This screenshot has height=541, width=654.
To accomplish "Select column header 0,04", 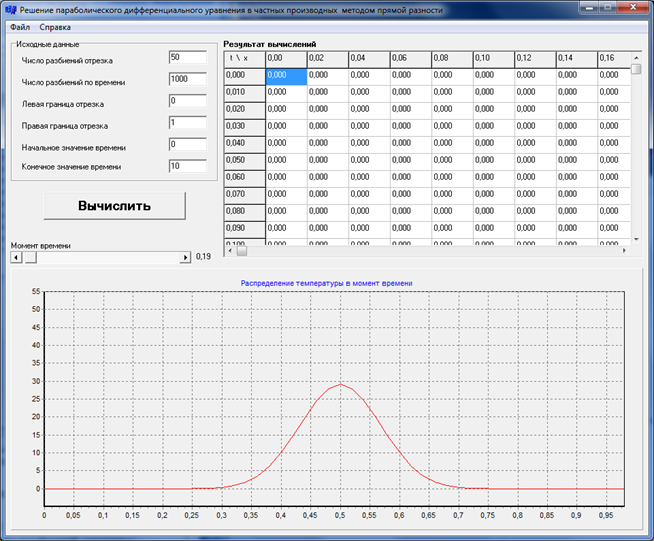I will tap(369, 60).
